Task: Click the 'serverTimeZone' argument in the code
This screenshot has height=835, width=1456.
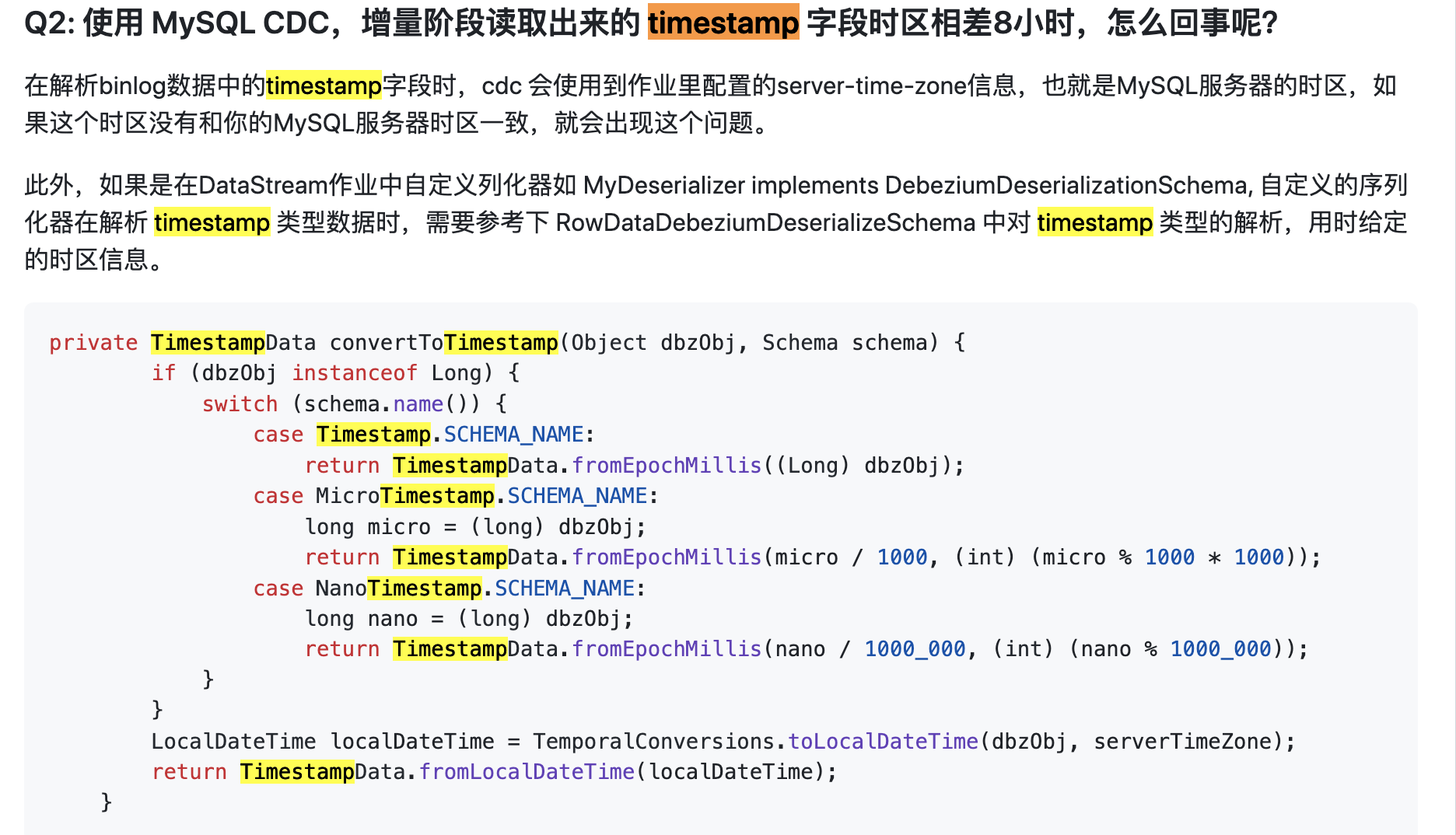Action: 1182,742
